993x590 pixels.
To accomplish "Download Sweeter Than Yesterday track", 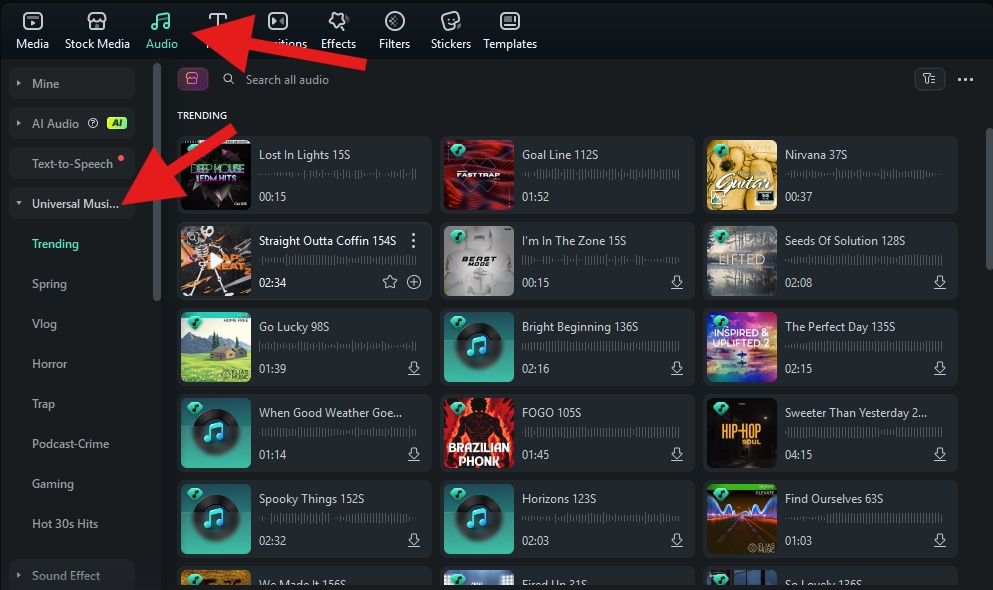I will tap(940, 455).
